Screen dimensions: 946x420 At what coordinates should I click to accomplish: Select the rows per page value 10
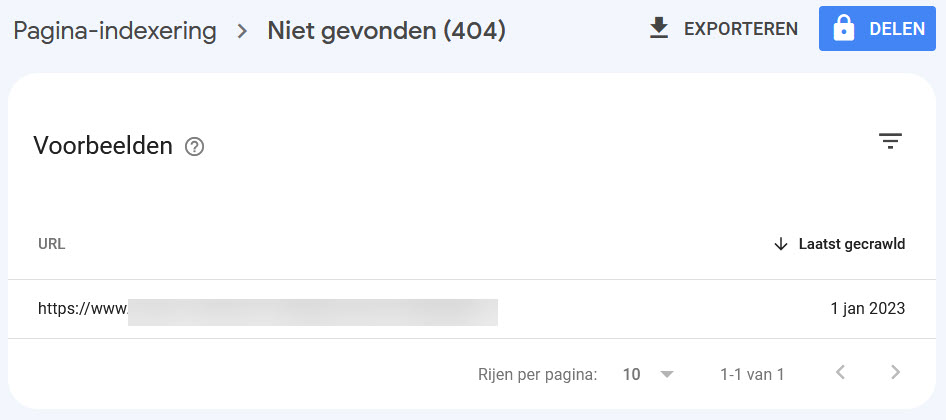[632, 375]
